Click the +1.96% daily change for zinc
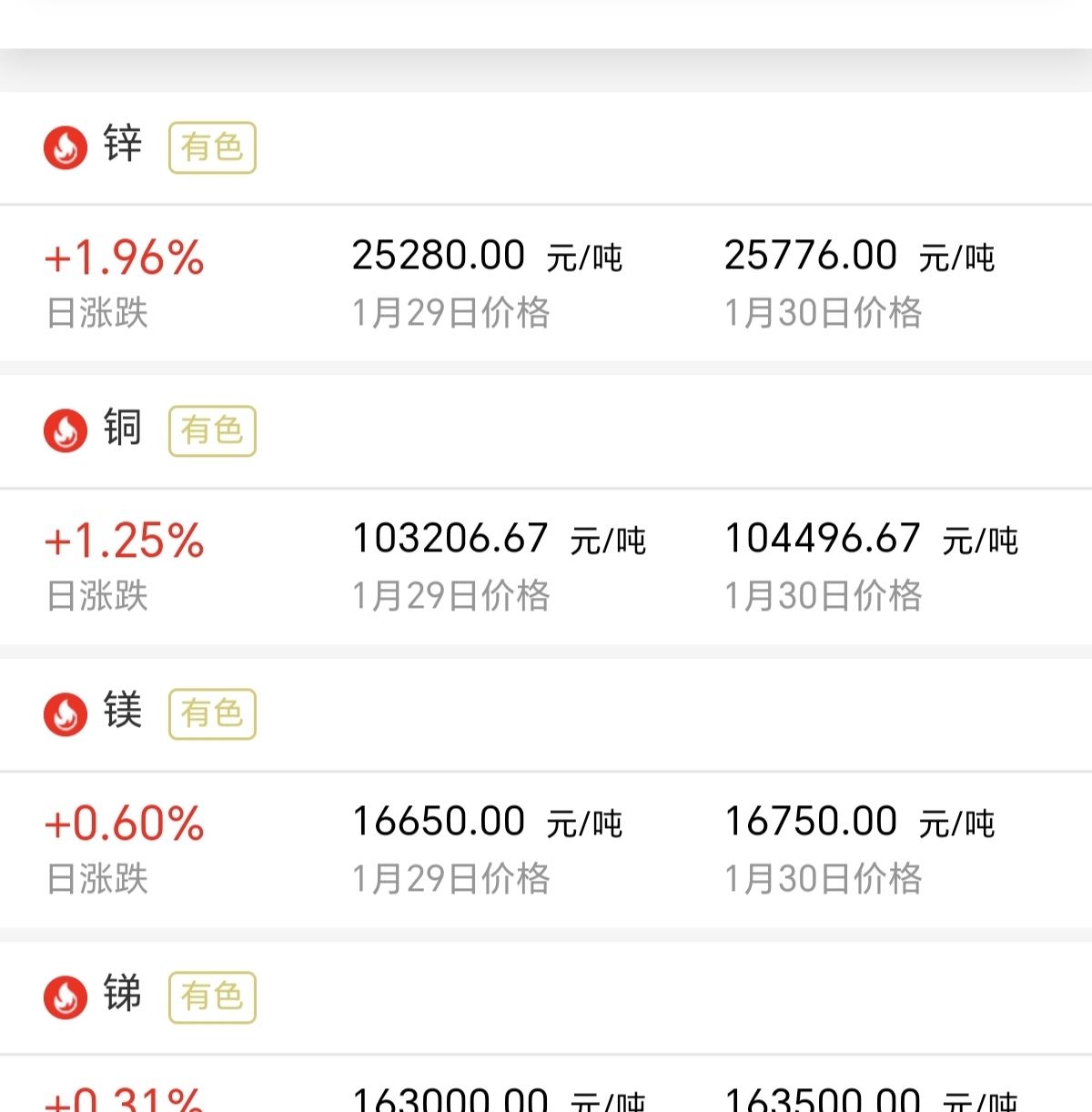1092x1112 pixels. 125,258
